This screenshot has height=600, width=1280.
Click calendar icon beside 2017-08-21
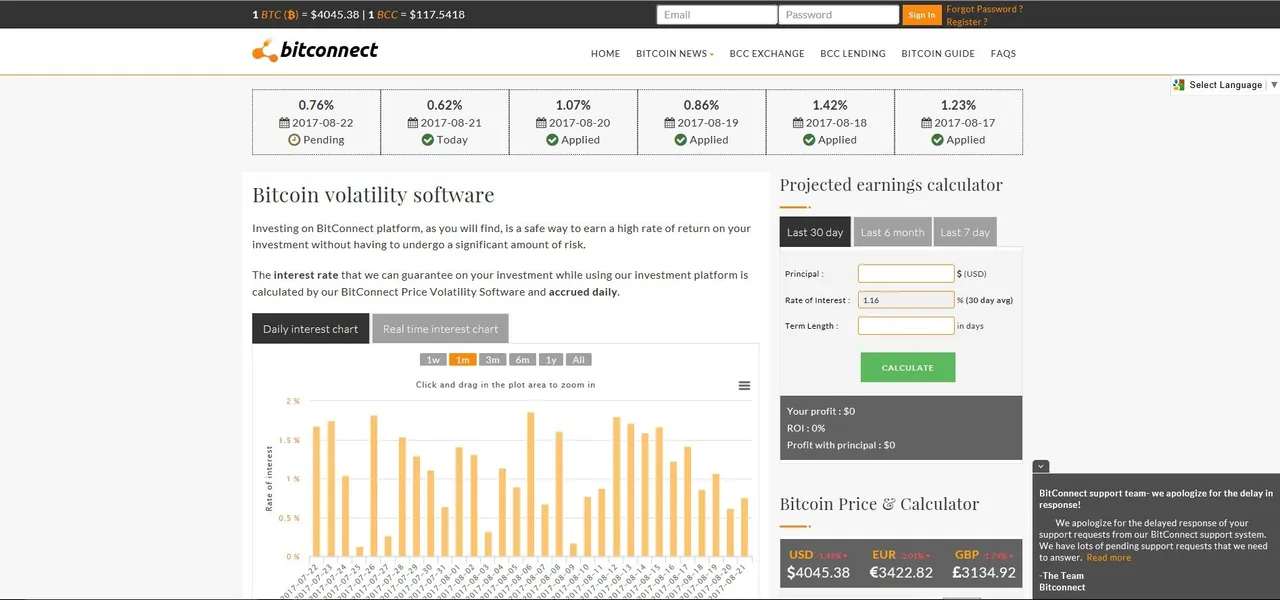[x=413, y=123]
